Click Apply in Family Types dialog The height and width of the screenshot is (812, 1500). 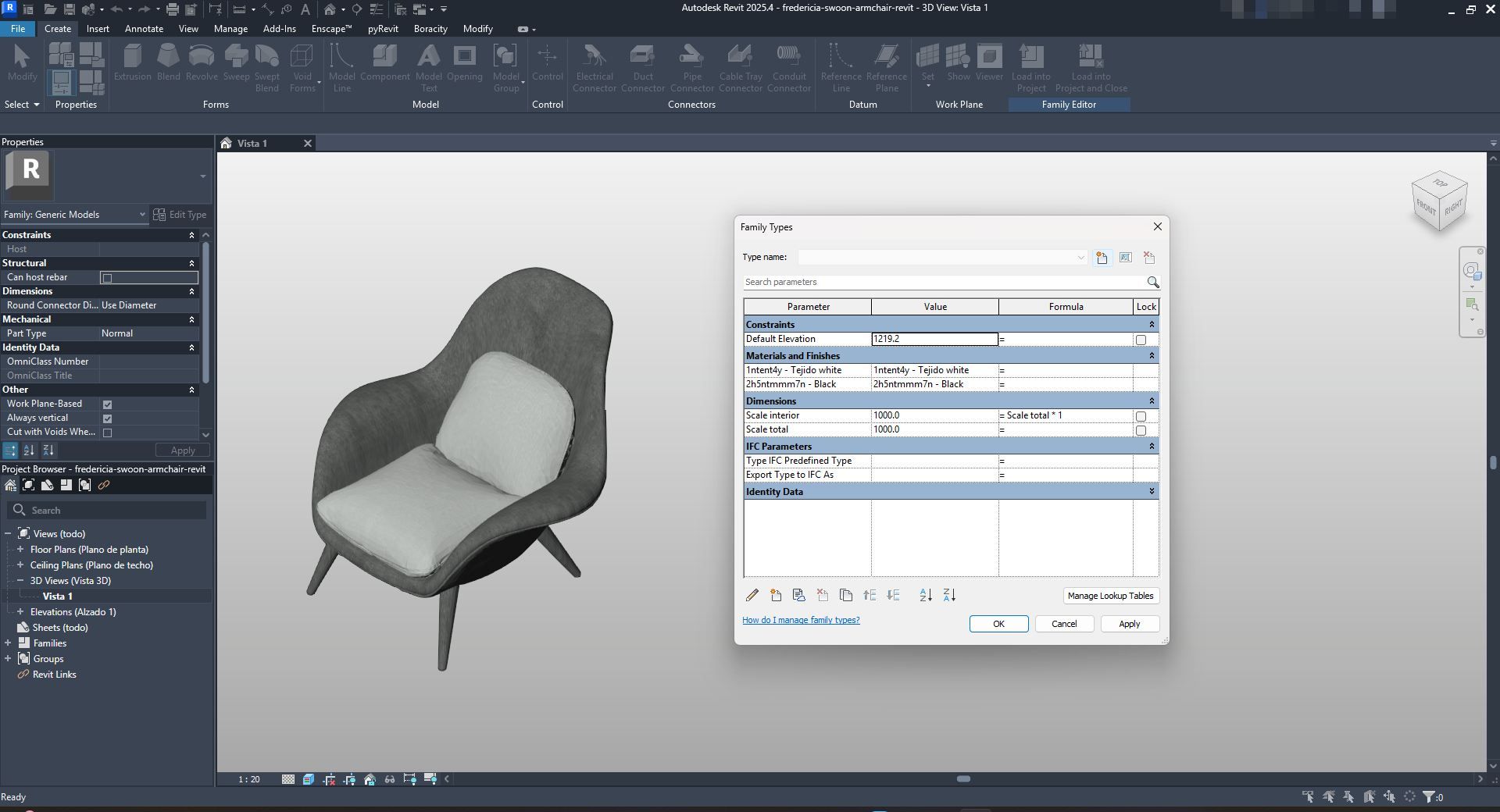(x=1130, y=624)
